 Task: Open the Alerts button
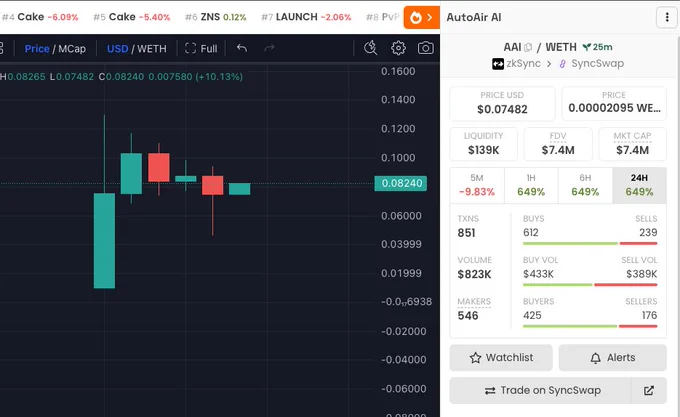point(612,358)
